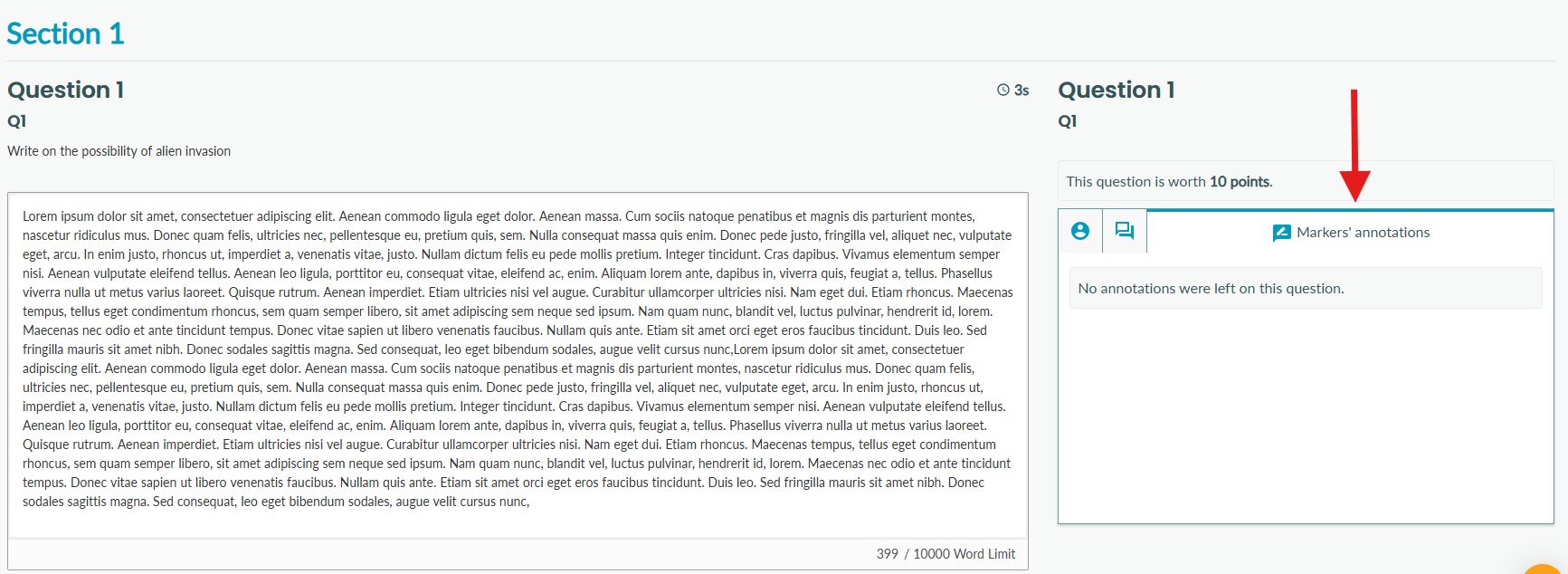Open the comments speech-bubble tab icon

(x=1124, y=231)
